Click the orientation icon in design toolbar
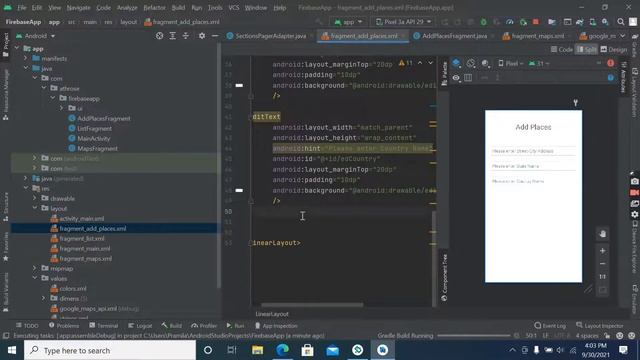640x360 pixels. pos(471,63)
